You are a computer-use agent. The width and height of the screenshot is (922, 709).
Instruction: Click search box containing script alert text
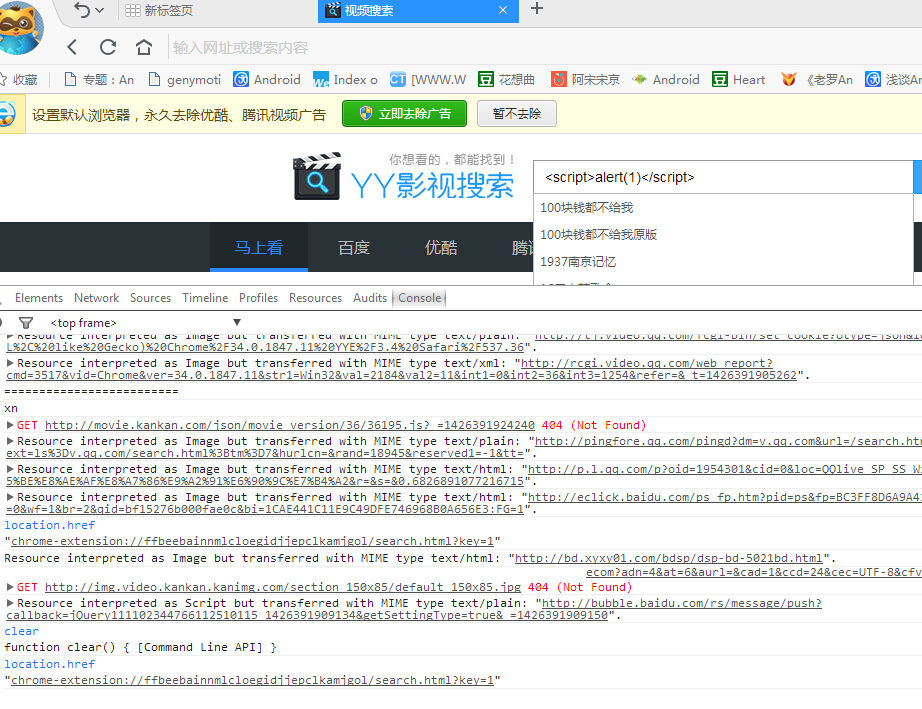point(723,177)
